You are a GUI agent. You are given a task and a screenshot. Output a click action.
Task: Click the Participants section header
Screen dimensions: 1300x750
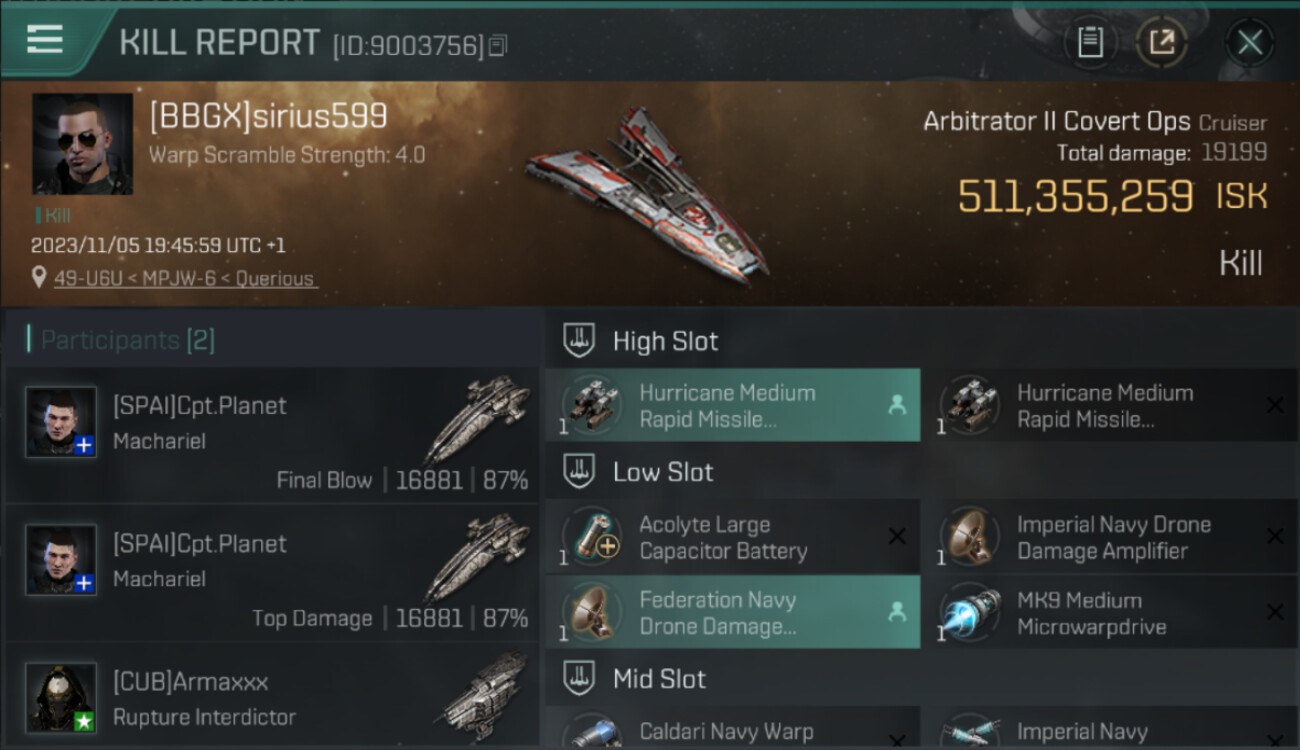click(x=121, y=340)
